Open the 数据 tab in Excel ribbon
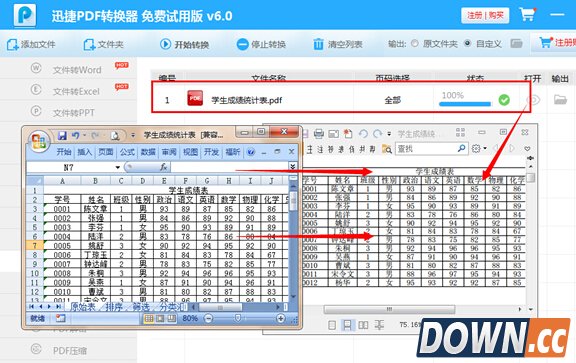 pos(148,152)
